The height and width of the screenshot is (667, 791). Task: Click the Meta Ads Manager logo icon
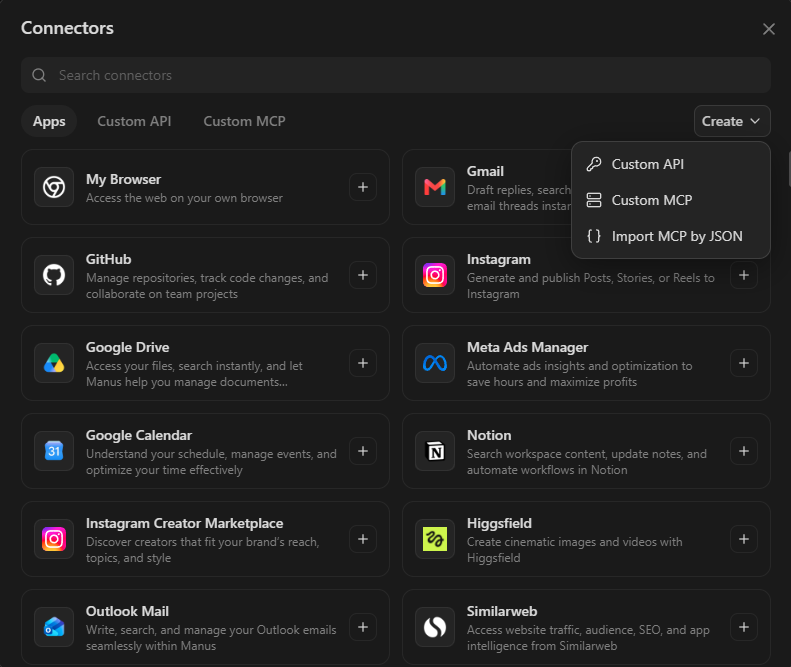pyautogui.click(x=435, y=363)
